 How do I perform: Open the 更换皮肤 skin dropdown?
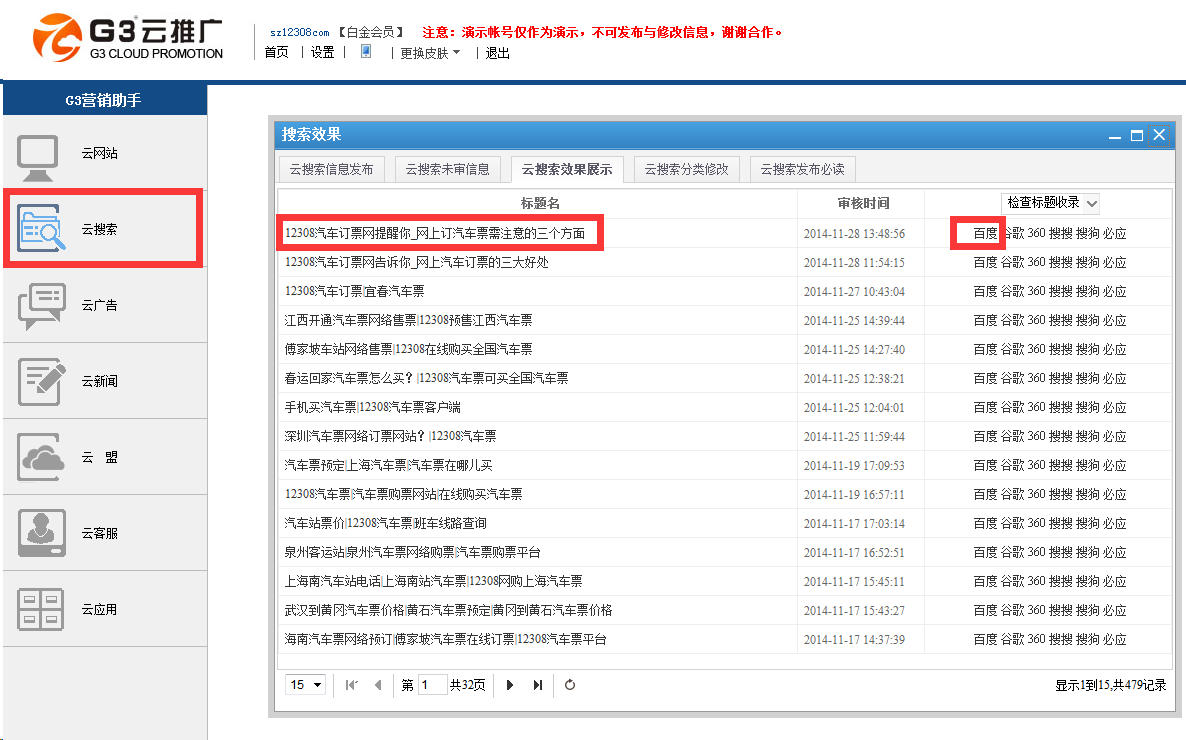coord(430,53)
